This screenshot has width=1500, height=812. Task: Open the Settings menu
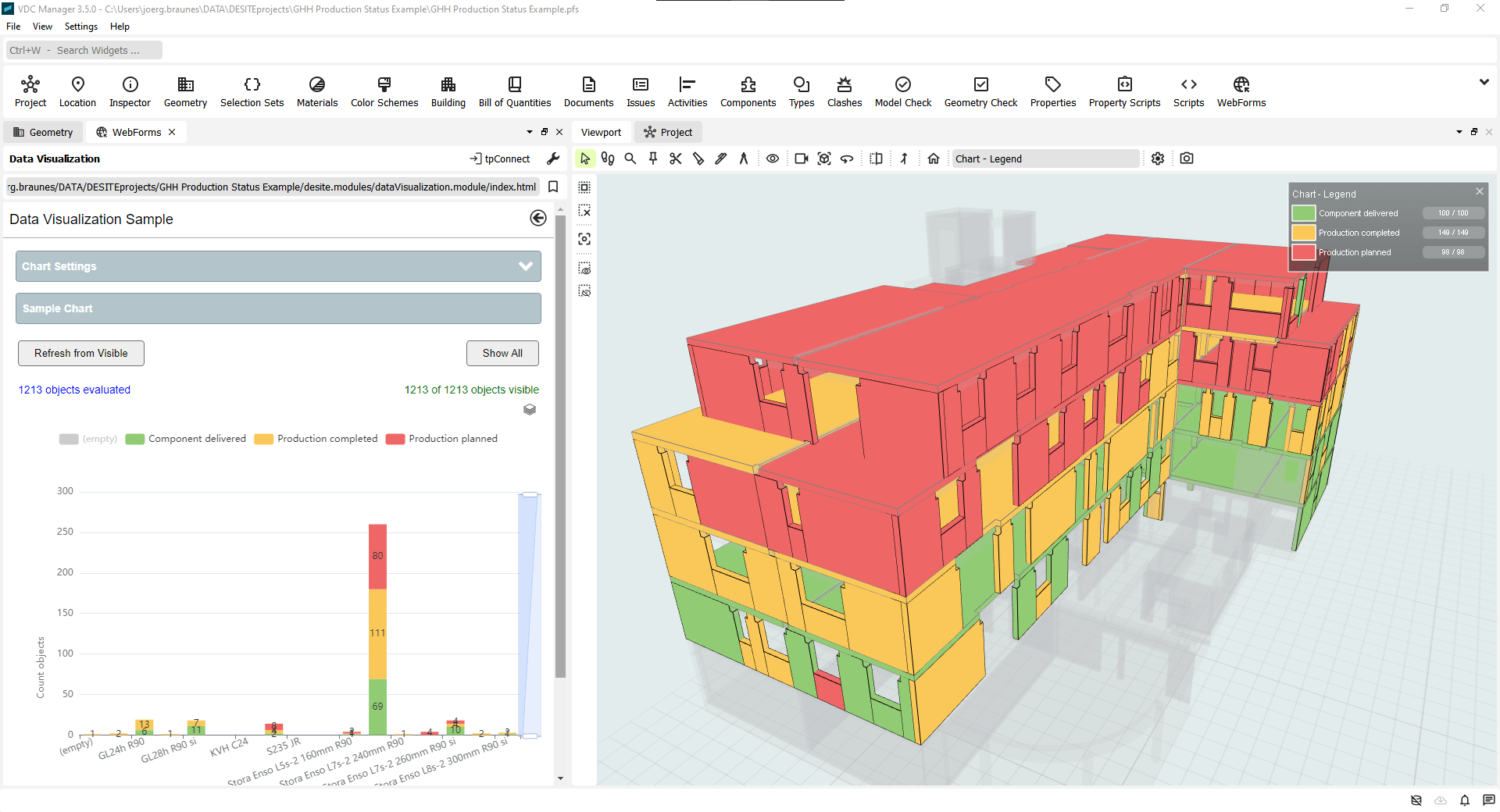click(80, 27)
